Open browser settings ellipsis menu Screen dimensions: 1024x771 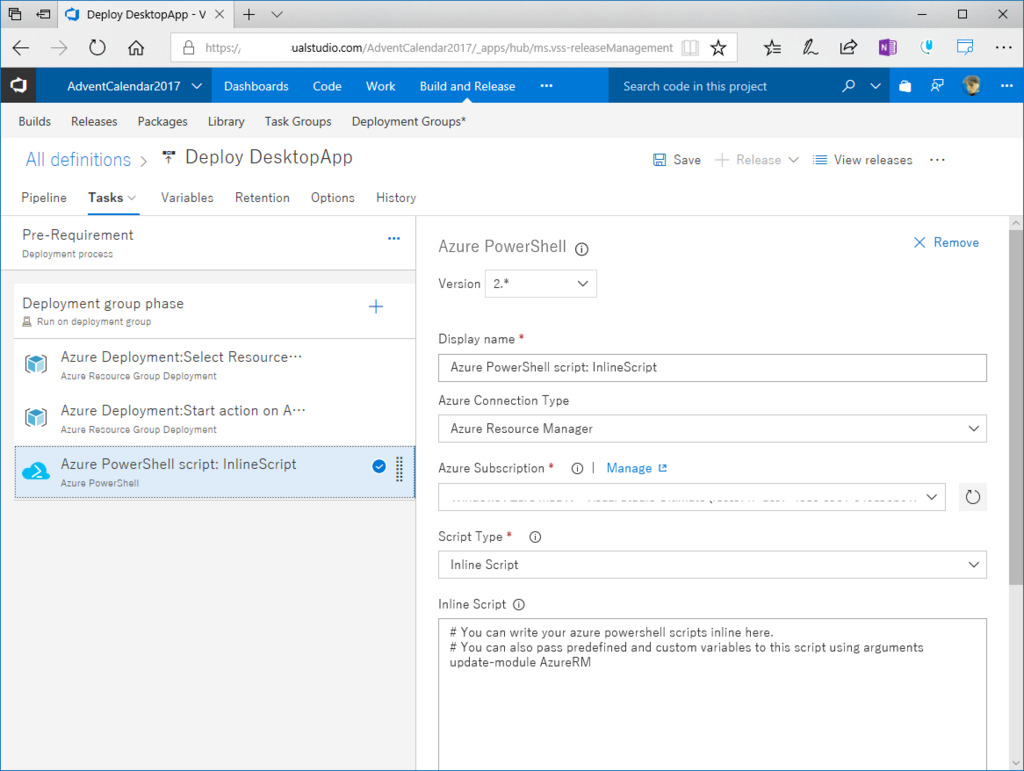1004,48
